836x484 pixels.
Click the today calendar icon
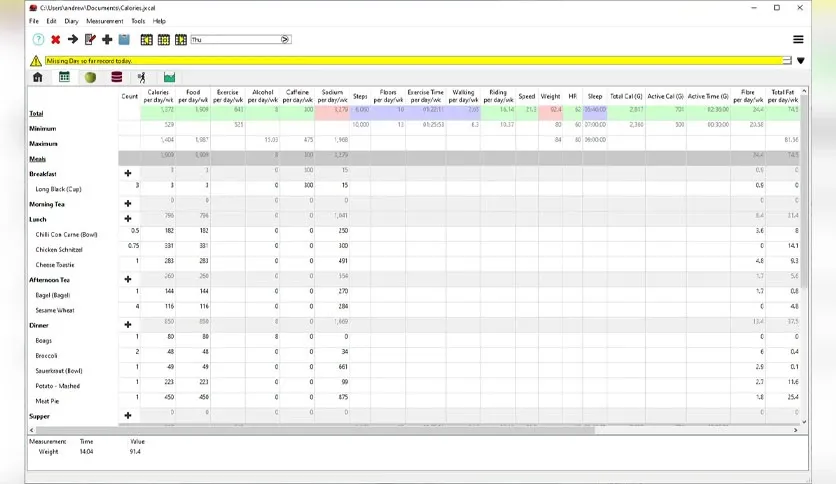[164, 39]
